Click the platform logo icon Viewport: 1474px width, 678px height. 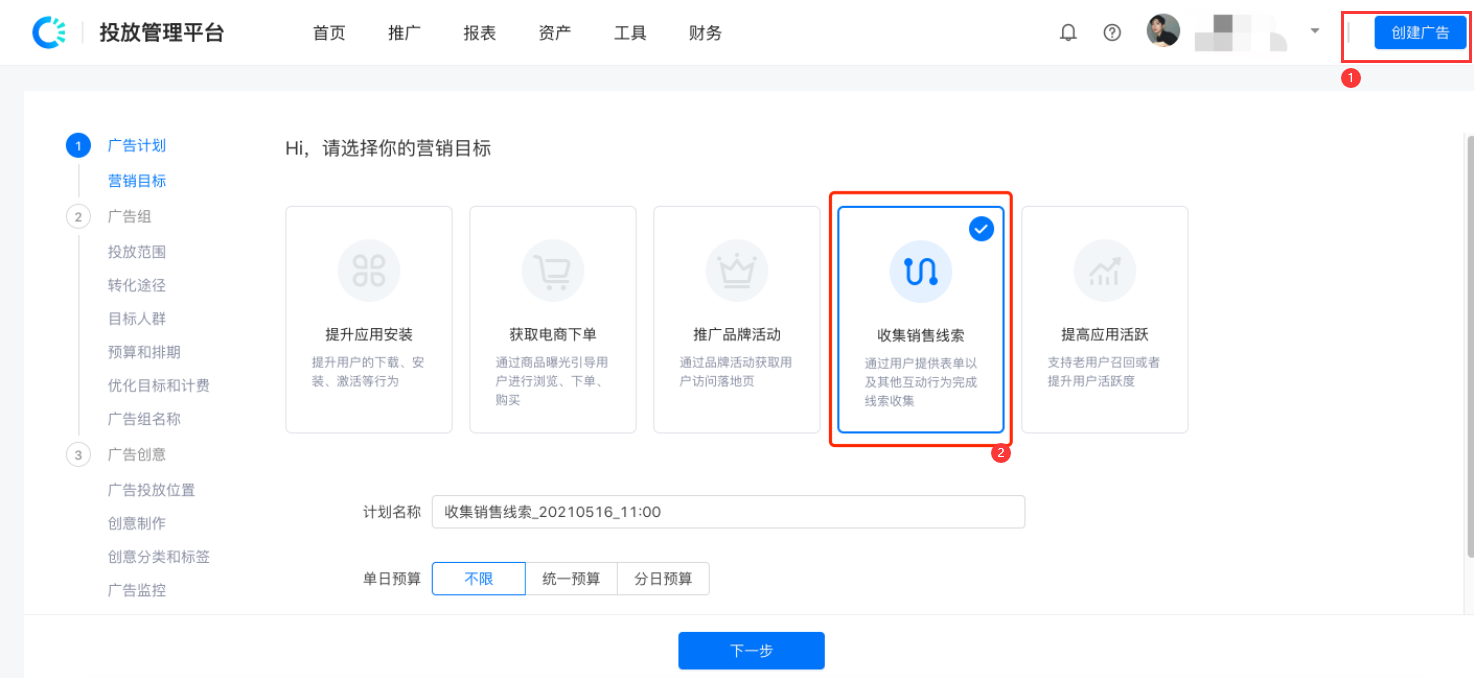48,31
